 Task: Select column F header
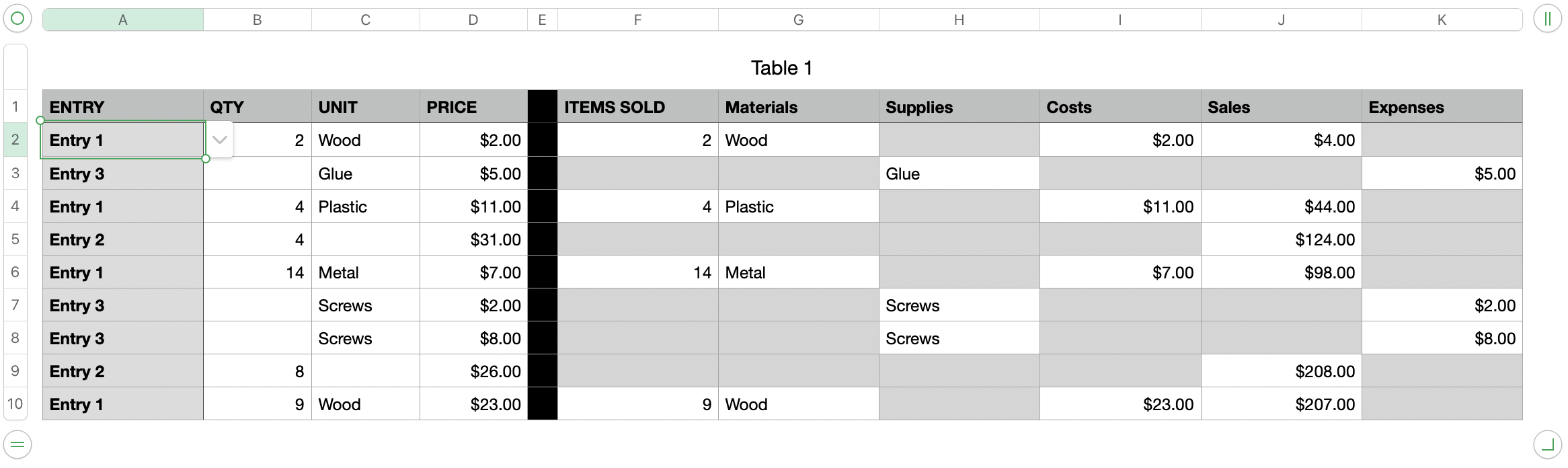[x=637, y=20]
